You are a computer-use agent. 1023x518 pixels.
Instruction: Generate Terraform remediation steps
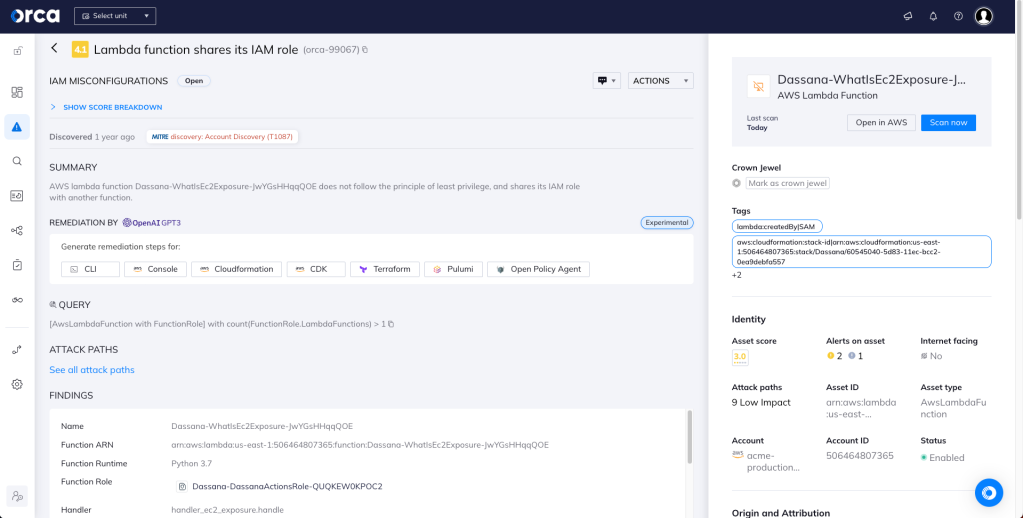385,269
